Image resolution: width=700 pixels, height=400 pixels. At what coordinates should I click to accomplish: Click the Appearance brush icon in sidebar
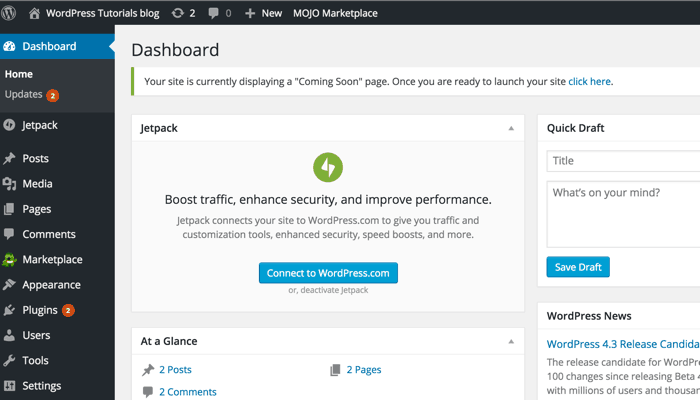tap(9, 284)
